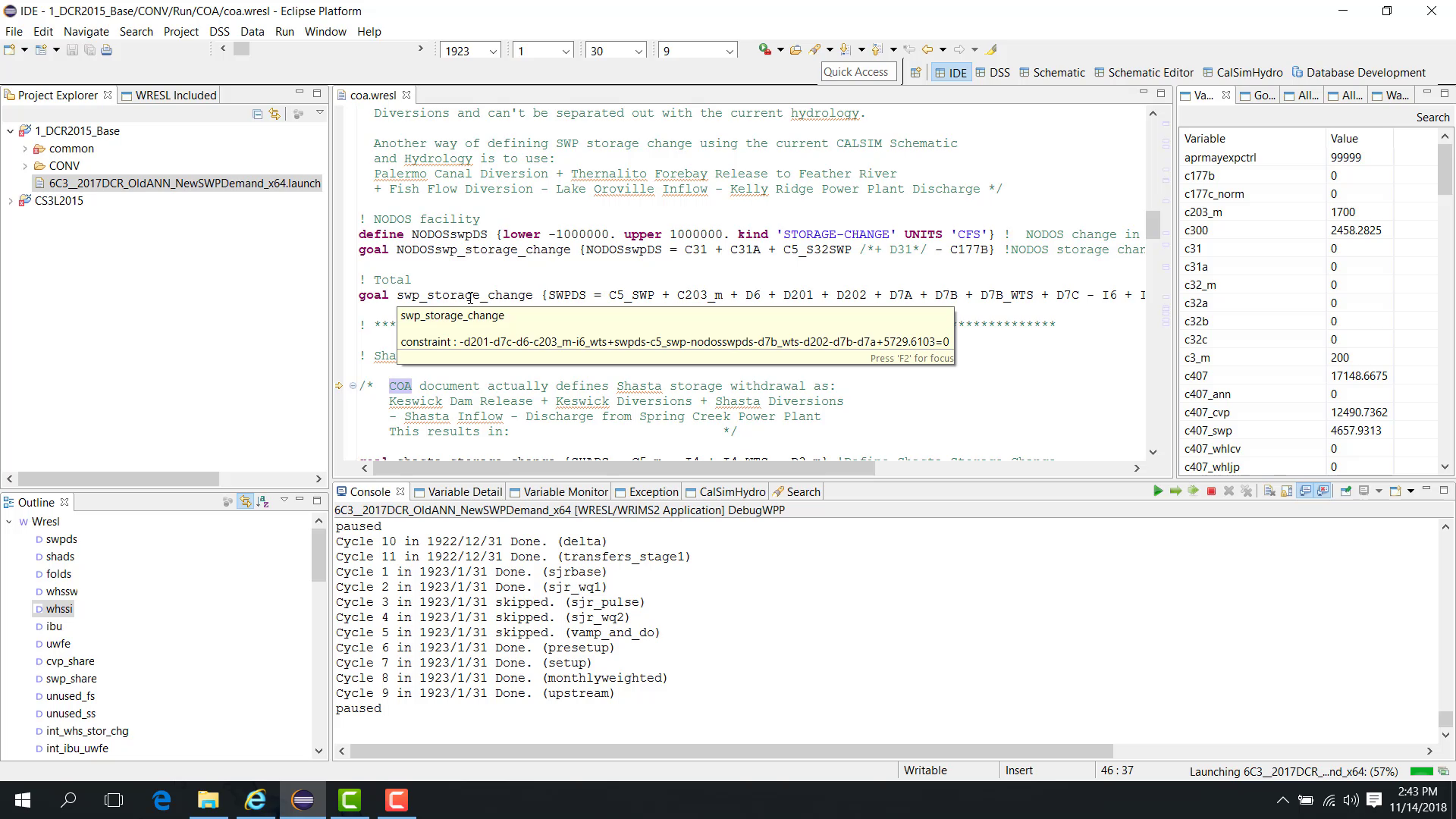
Task: Click the launching progress bar indicator
Action: 1422,771
